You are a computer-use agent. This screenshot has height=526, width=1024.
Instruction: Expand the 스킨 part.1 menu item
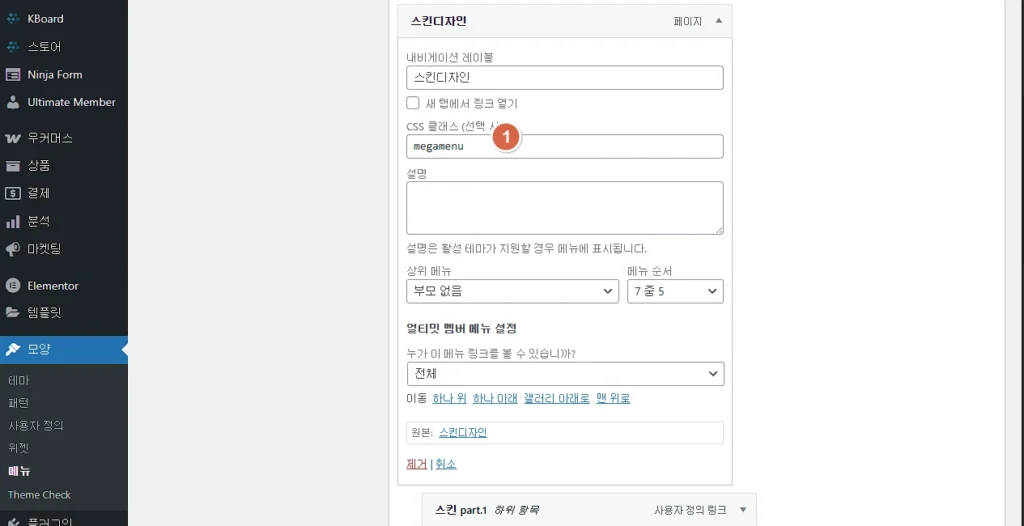pyautogui.click(x=743, y=510)
